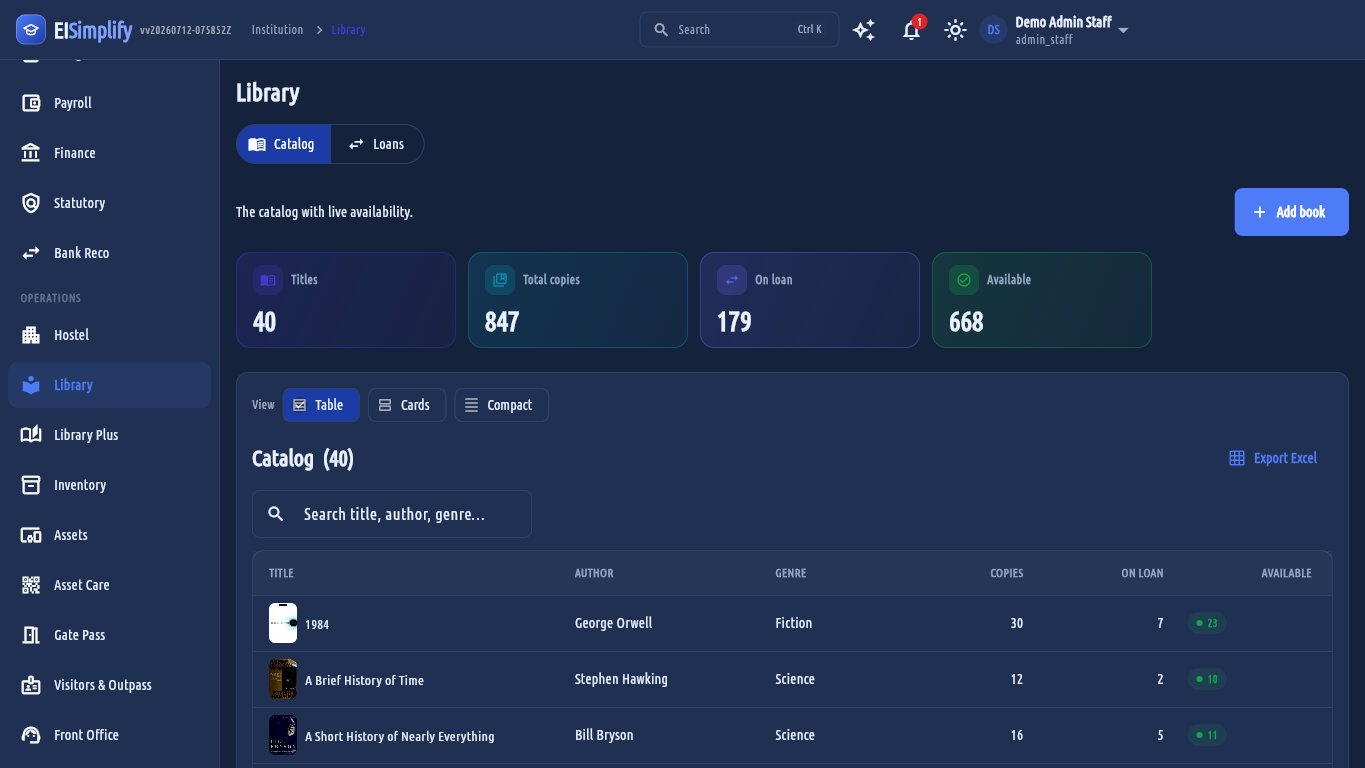The image size is (1365, 768).
Task: Sort by the AVAILABLE column header
Action: click(x=1286, y=573)
